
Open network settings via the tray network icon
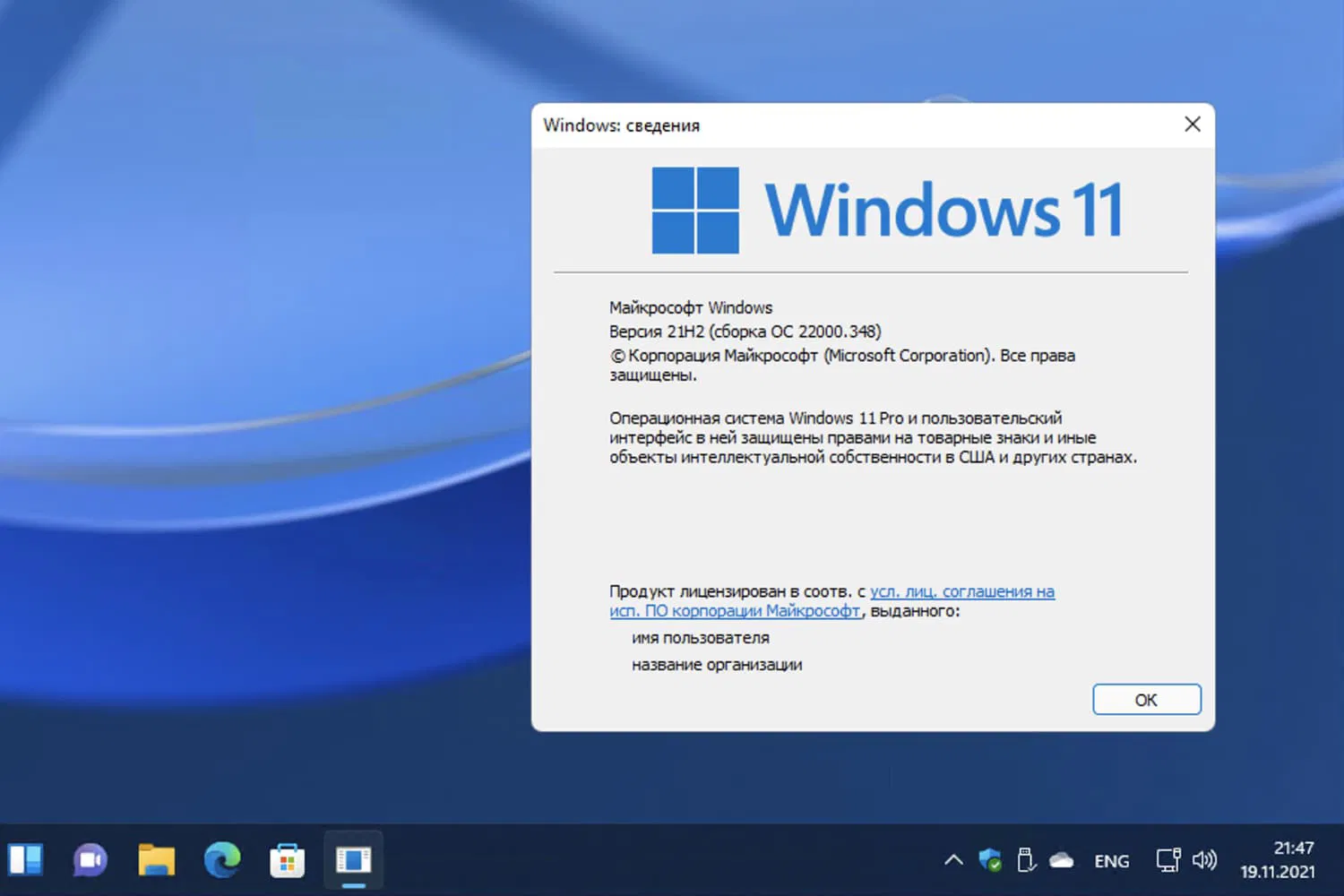1167,860
